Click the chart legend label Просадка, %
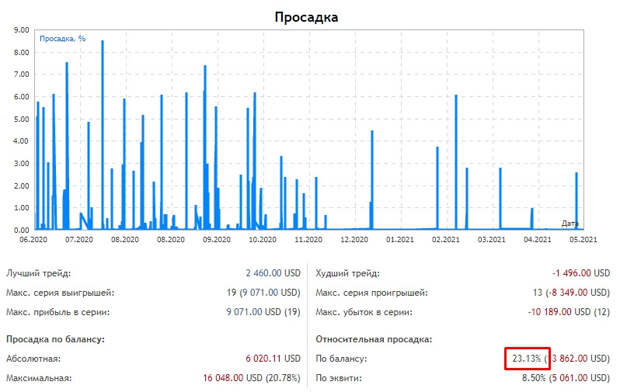 pyautogui.click(x=62, y=39)
